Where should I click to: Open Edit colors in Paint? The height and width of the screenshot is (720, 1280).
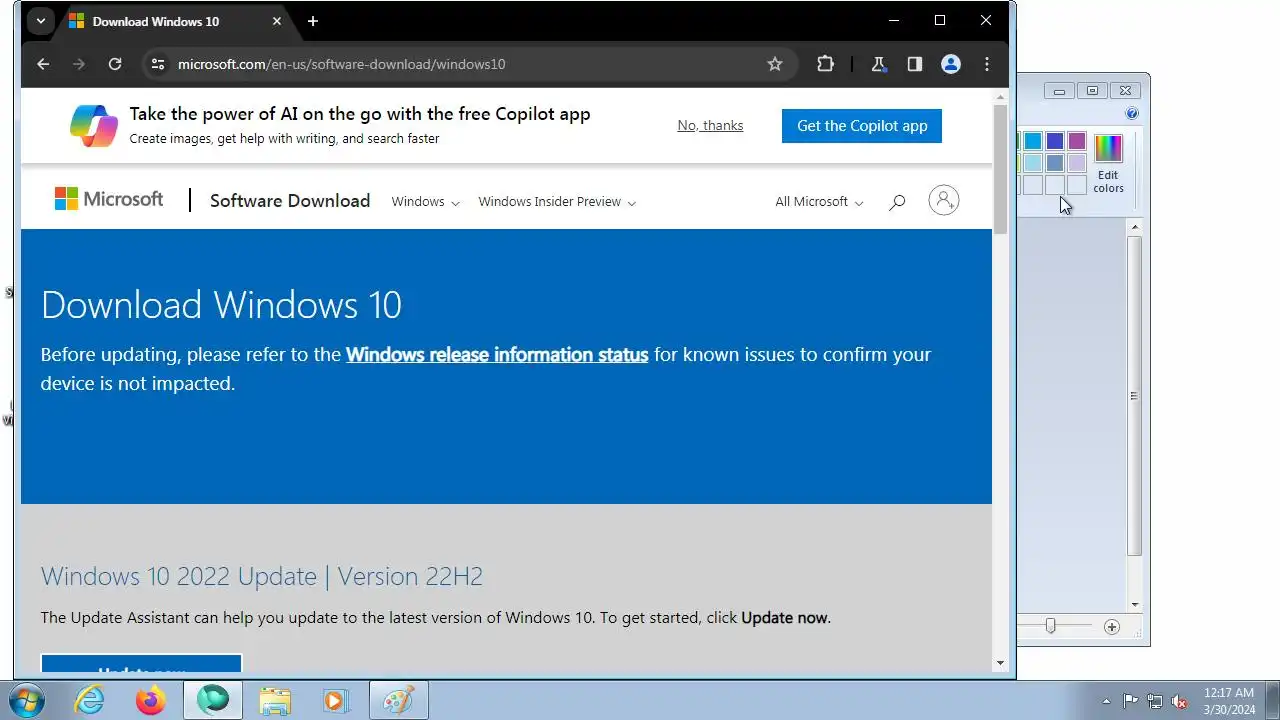tap(1108, 164)
